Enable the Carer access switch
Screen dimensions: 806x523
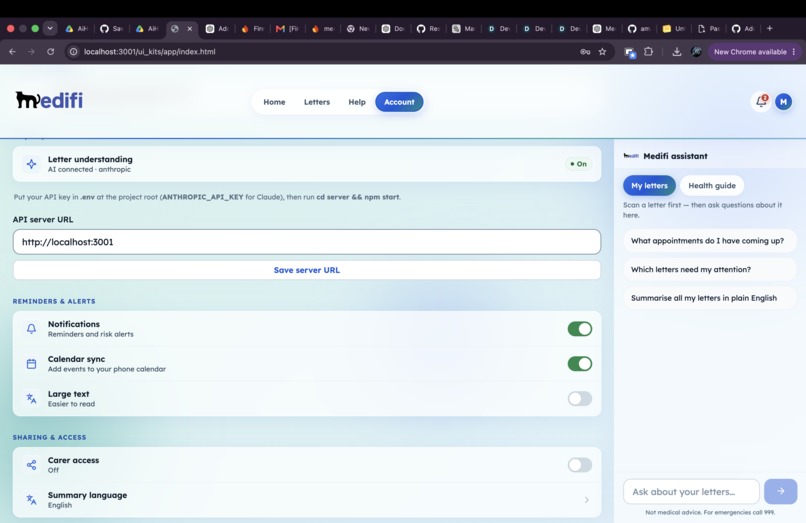click(580, 465)
